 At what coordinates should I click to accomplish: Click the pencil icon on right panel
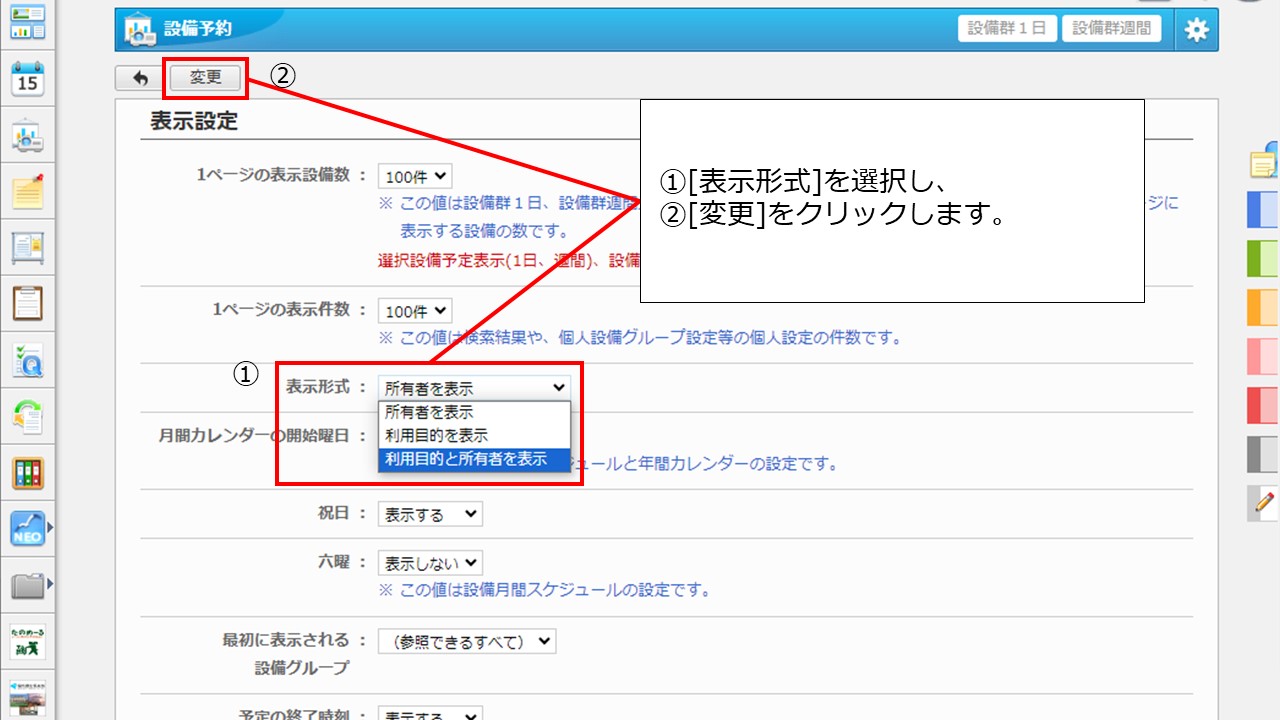[1264, 502]
